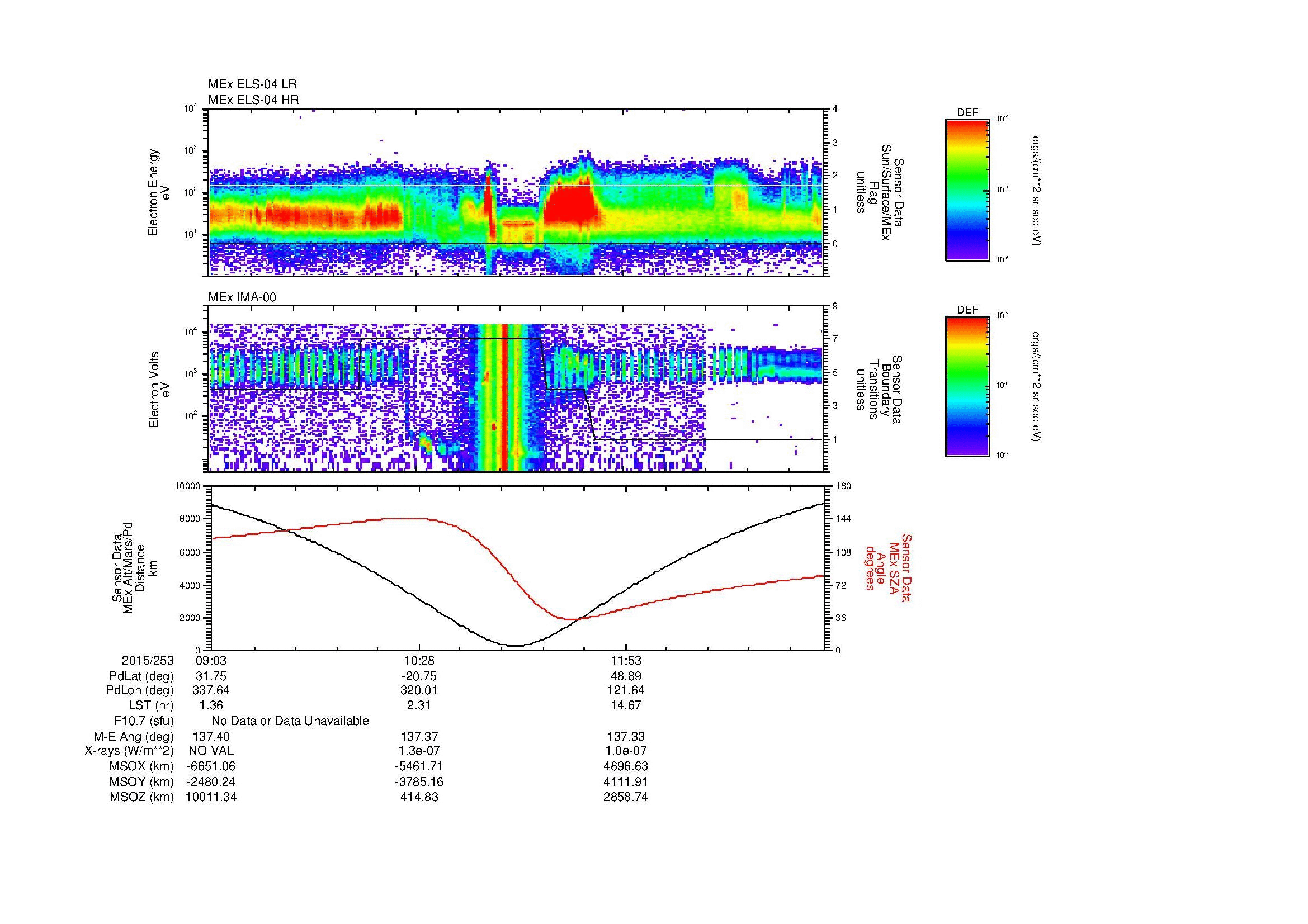Click the 'X-rays (W/m**2)' row label
The width and height of the screenshot is (1308, 924).
129,751
